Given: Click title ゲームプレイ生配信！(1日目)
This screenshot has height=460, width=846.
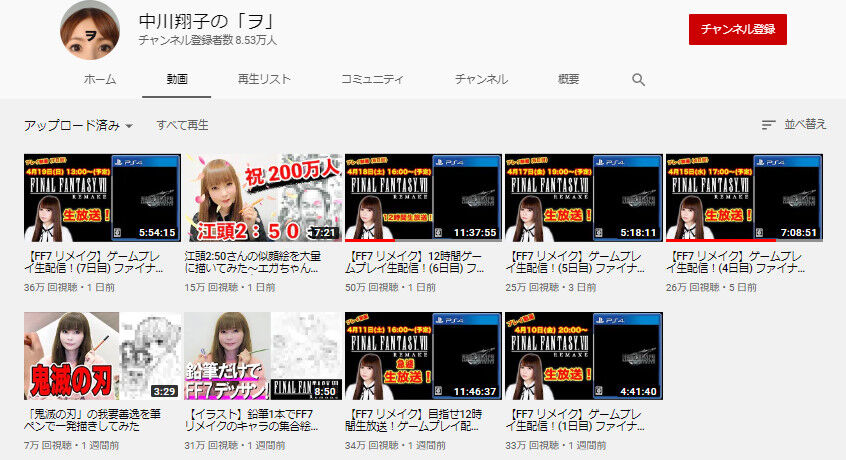Looking at the screenshot, I should click(575, 420).
